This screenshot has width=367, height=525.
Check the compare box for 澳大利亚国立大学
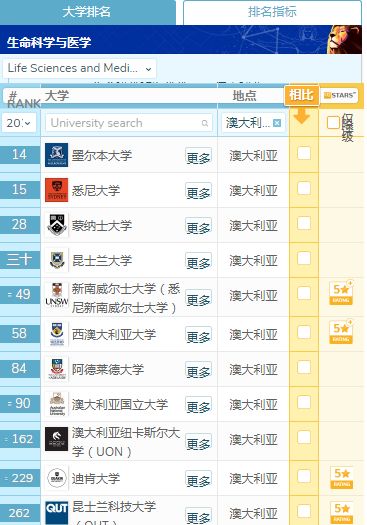pyautogui.click(x=304, y=402)
